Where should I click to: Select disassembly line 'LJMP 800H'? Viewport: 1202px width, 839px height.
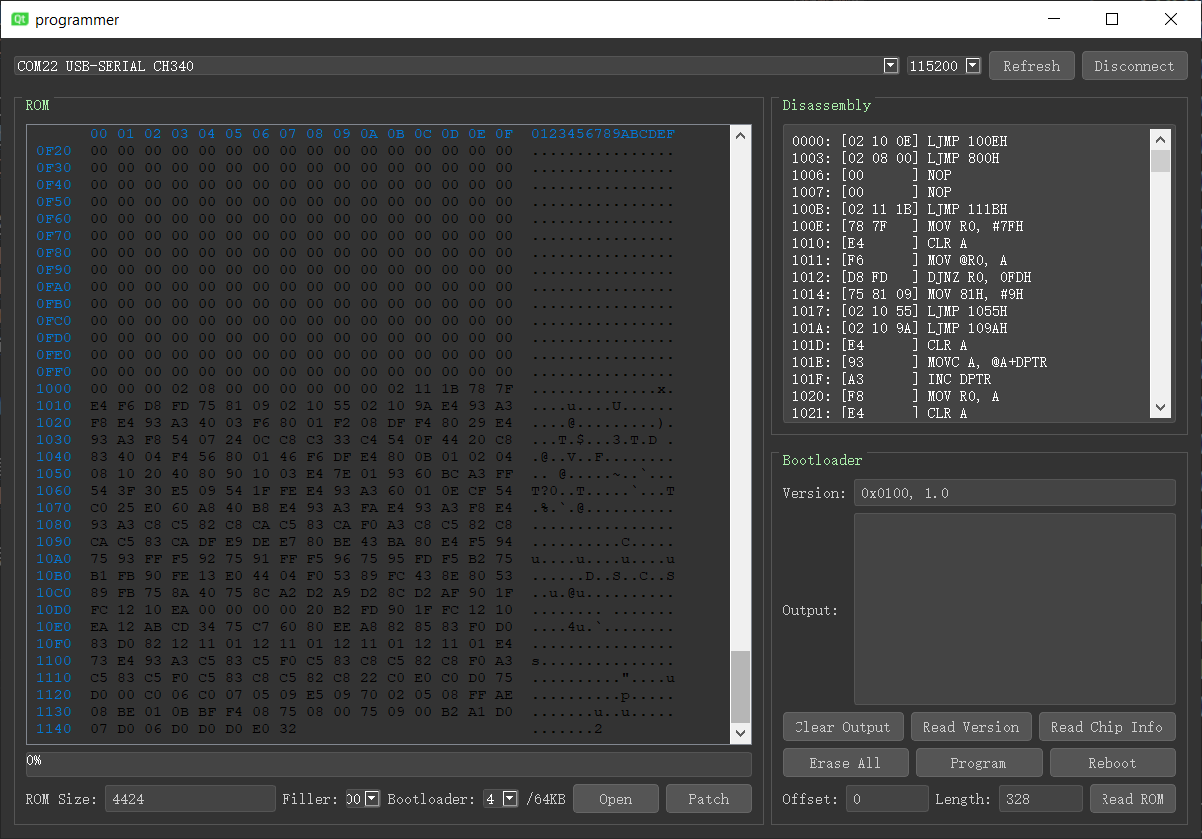coord(895,158)
